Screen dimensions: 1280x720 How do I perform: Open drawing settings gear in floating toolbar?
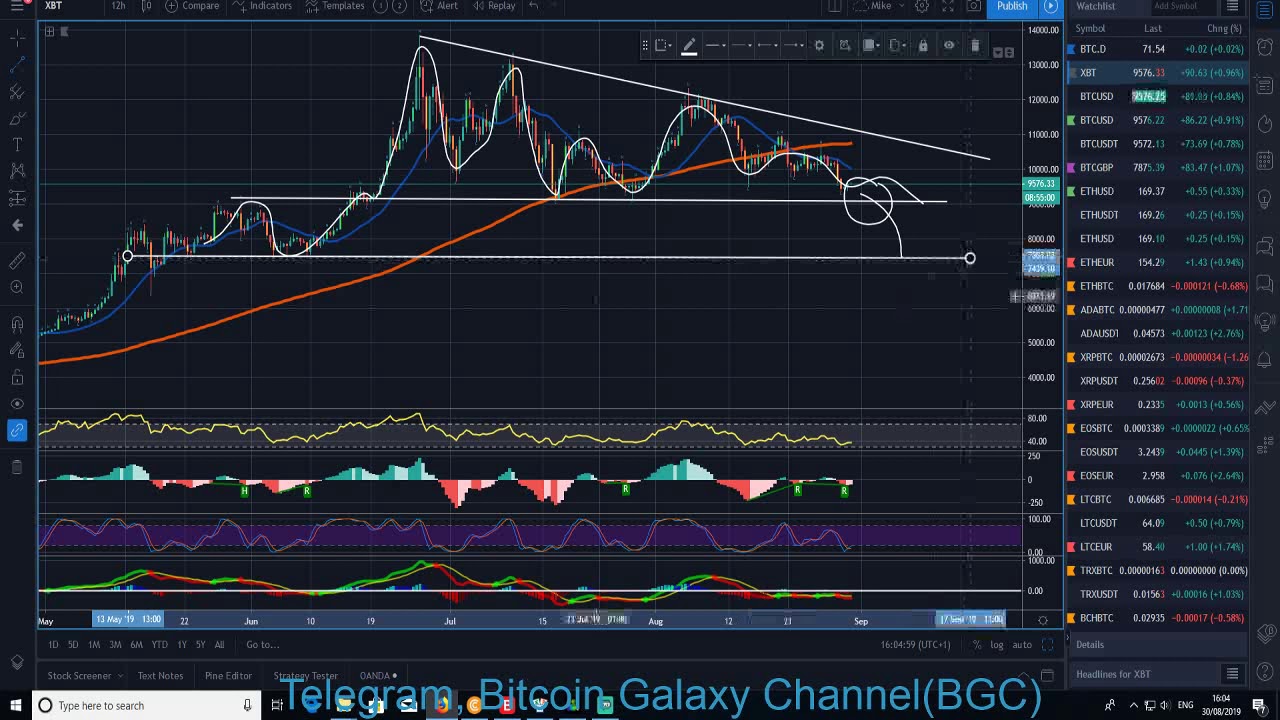(819, 45)
